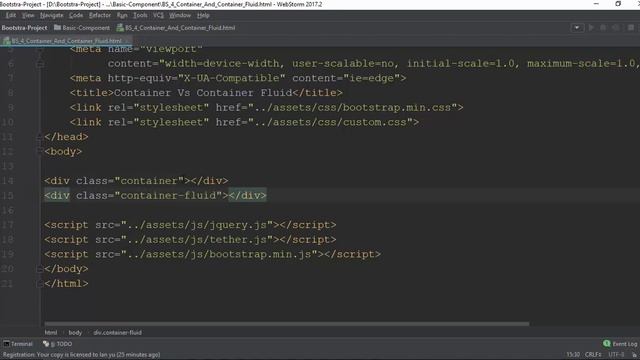640x360 pixels.
Task: Click the registration status message
Action: 82,355
